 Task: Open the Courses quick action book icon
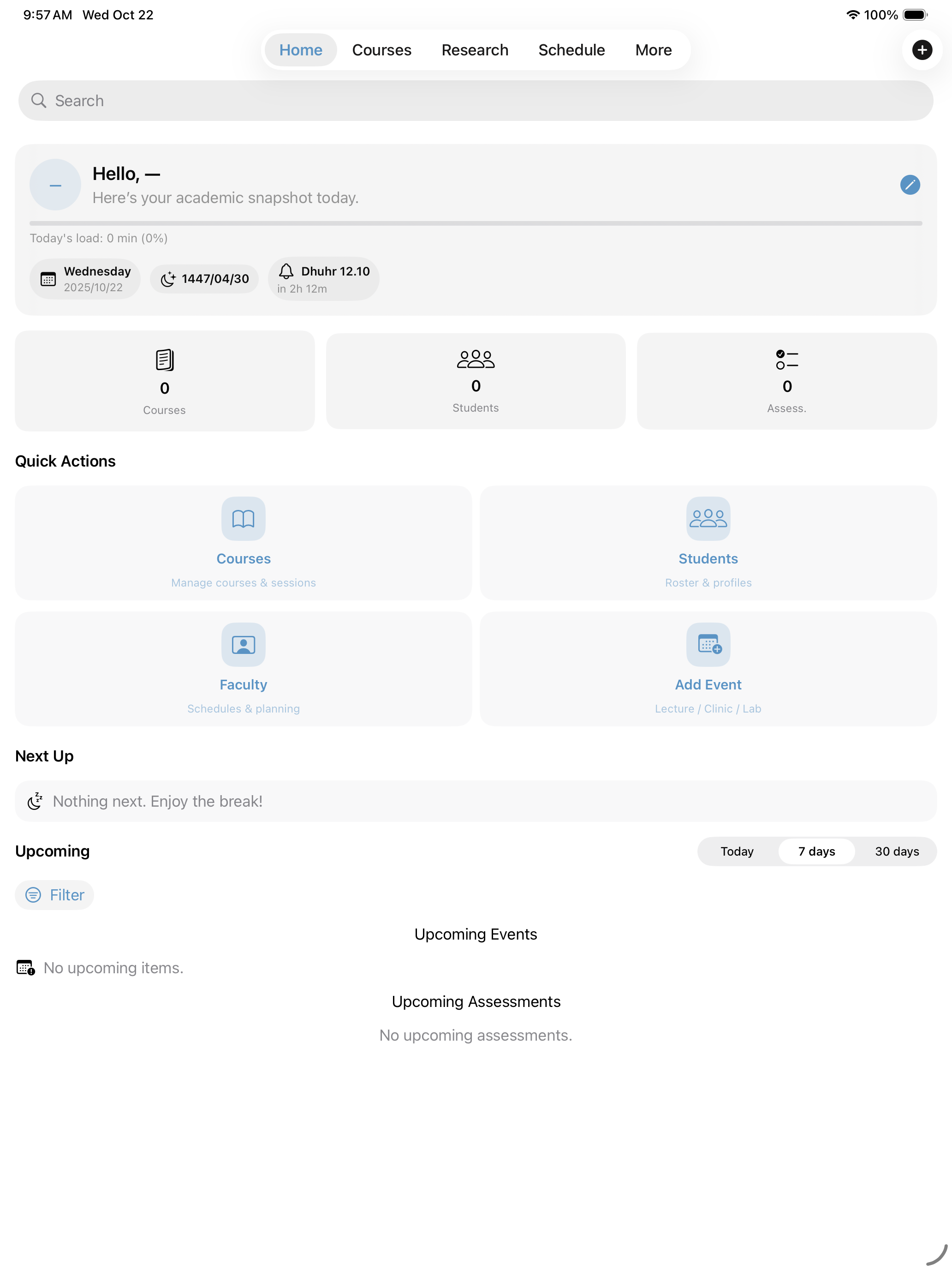[244, 518]
